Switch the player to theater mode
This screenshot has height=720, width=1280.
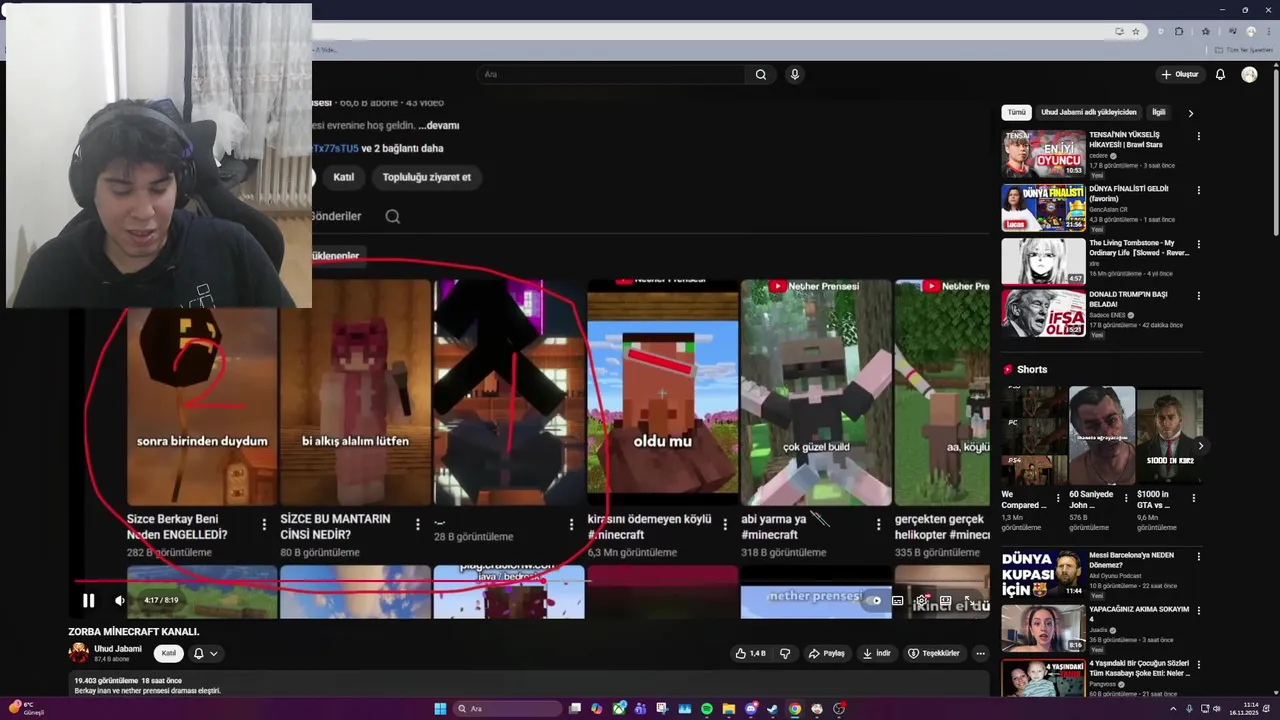pos(945,600)
